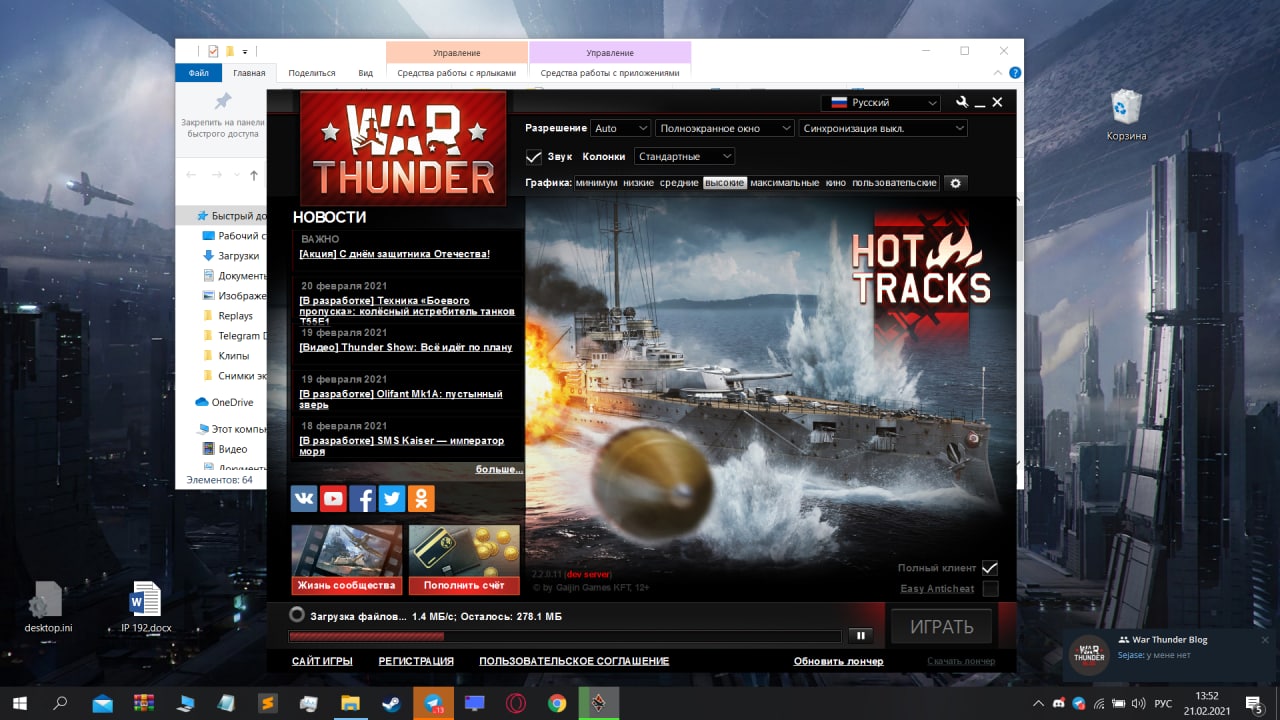The height and width of the screenshot is (720, 1280).
Task: Open Файл tab in Explorer
Action: coord(198,73)
